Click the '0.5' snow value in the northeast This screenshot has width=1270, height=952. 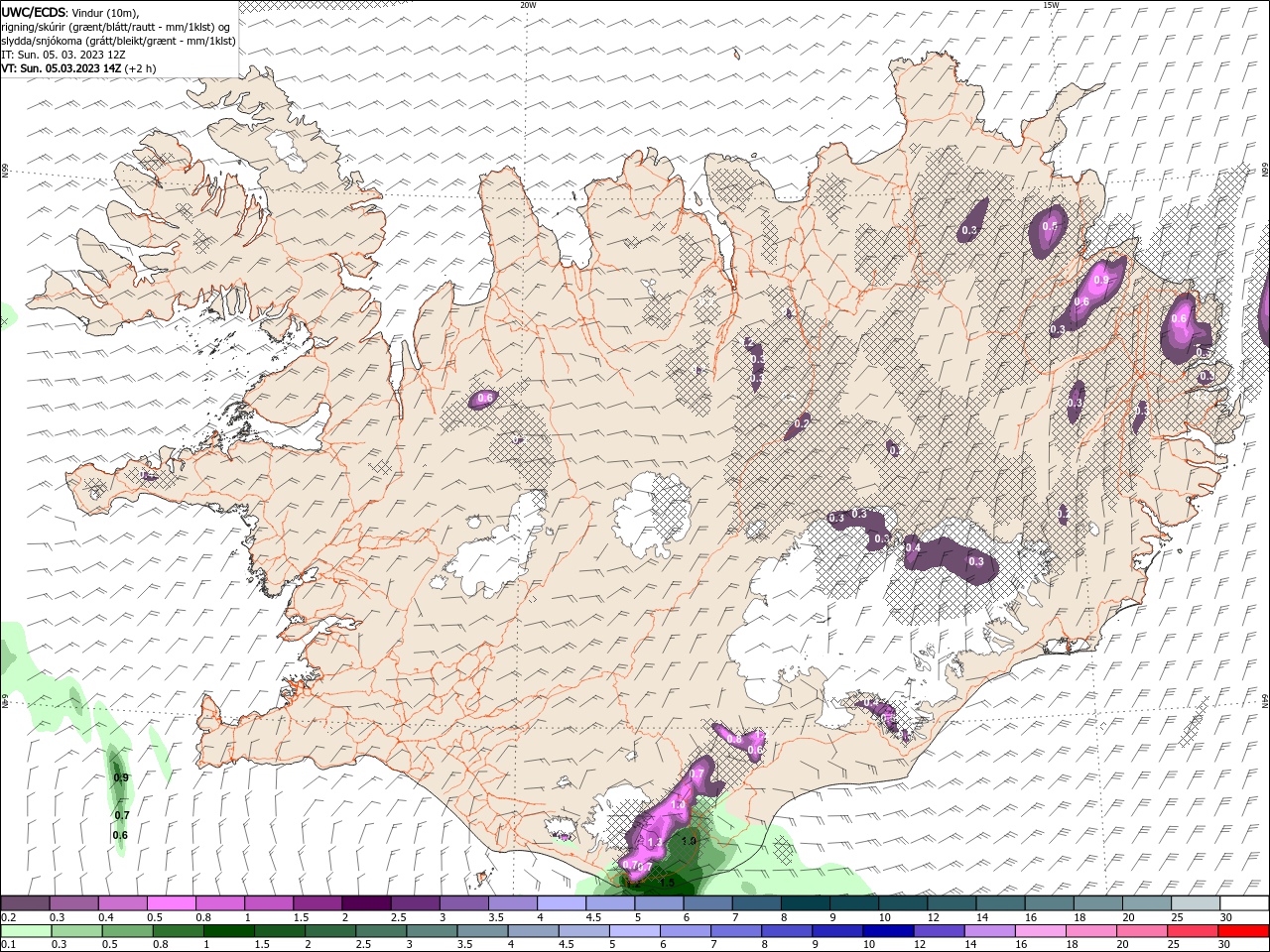coord(1050,226)
